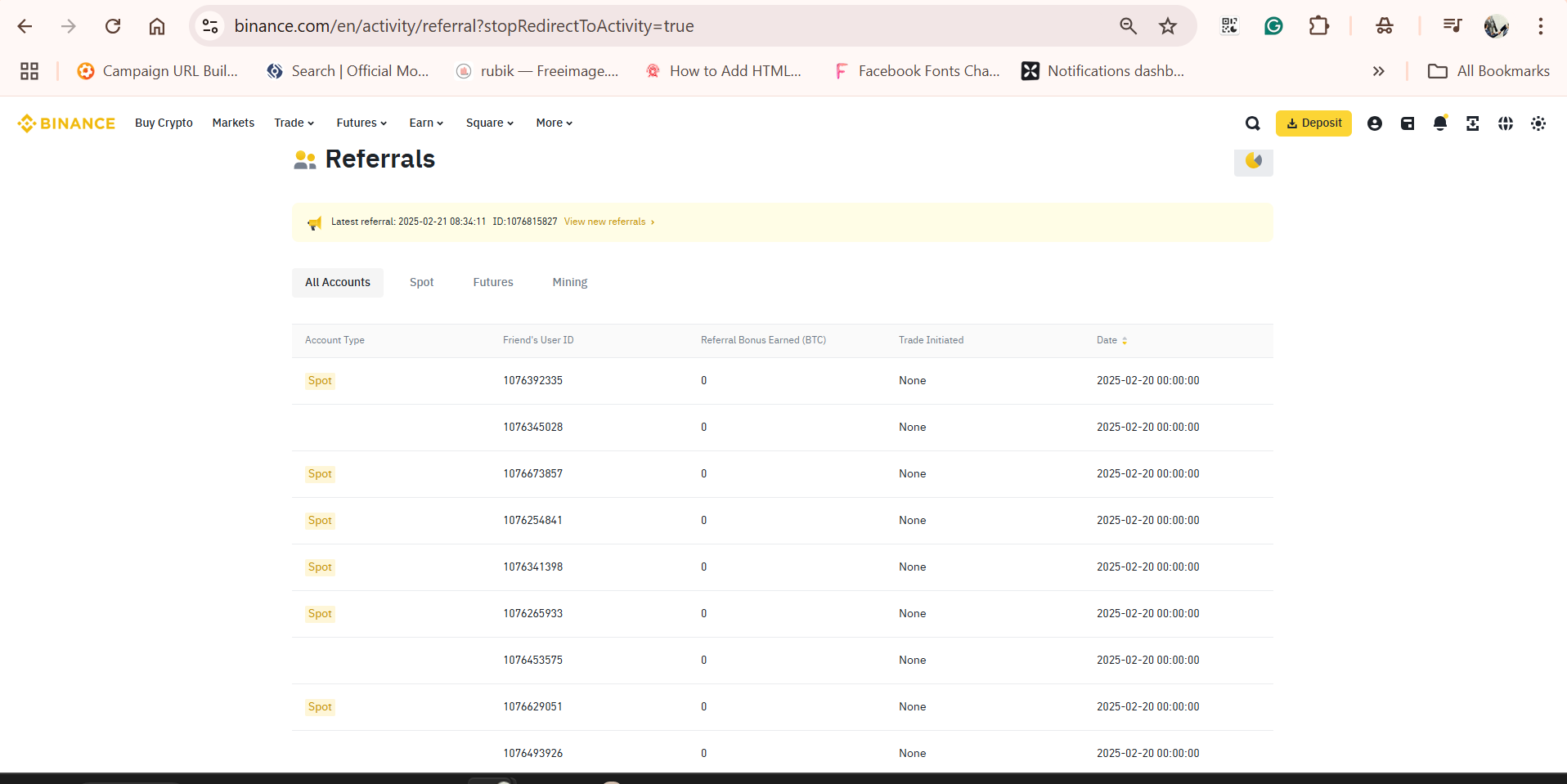Screen dimensions: 1567x784
Task: Switch to the Mining tab
Action: [570, 282]
